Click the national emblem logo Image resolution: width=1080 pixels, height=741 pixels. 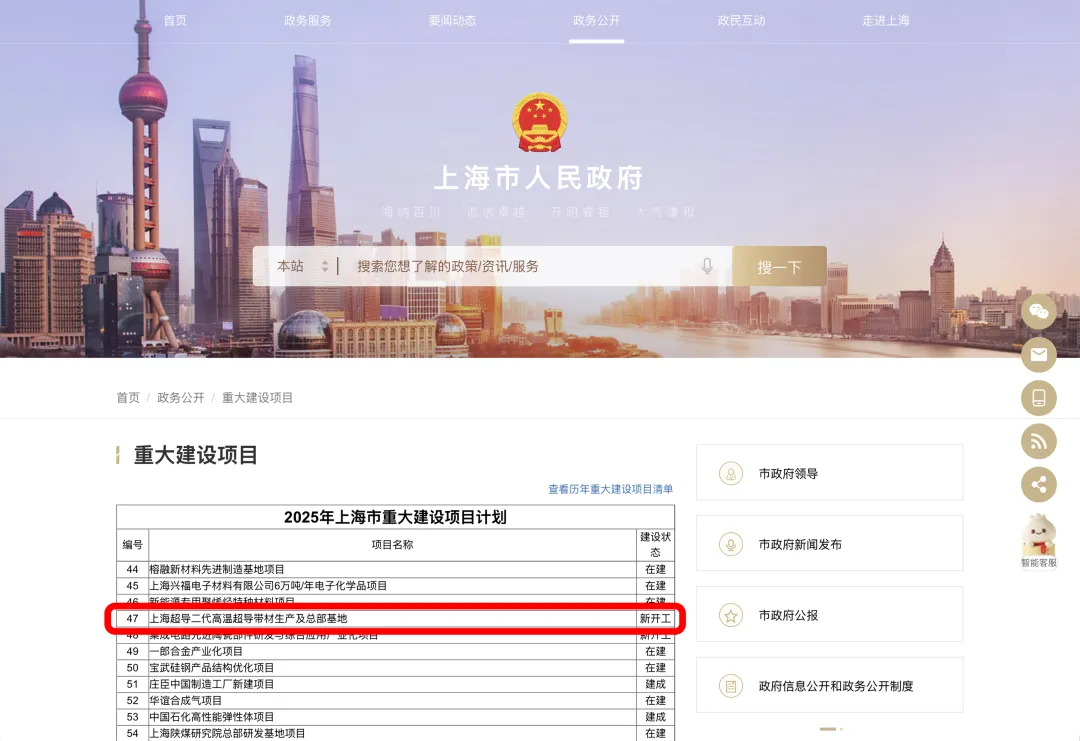point(539,122)
